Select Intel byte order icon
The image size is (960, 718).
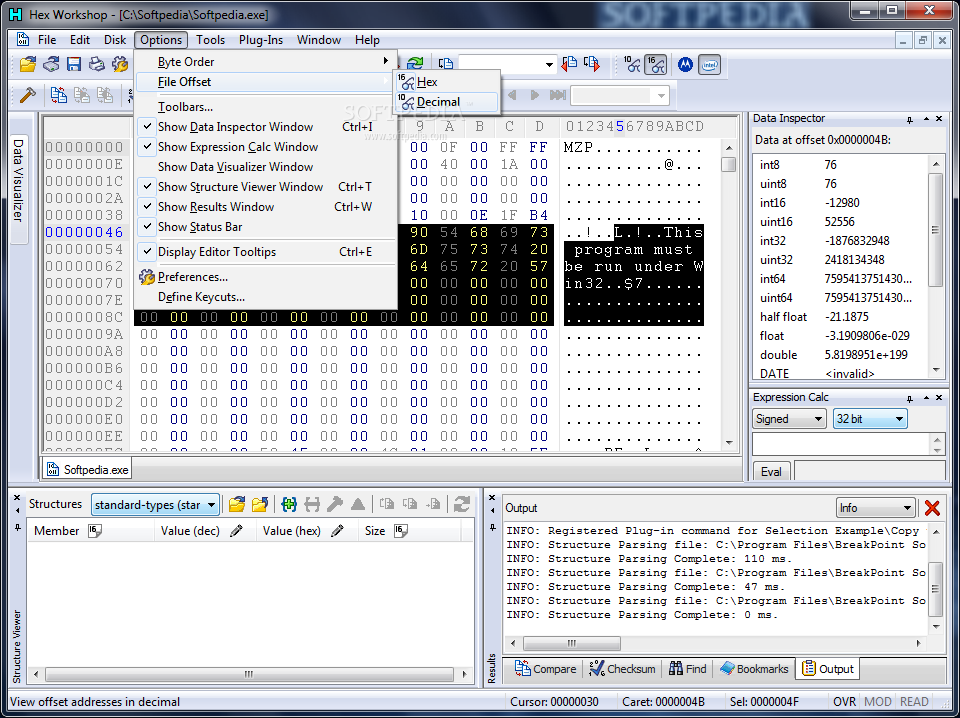pyautogui.click(x=710, y=64)
